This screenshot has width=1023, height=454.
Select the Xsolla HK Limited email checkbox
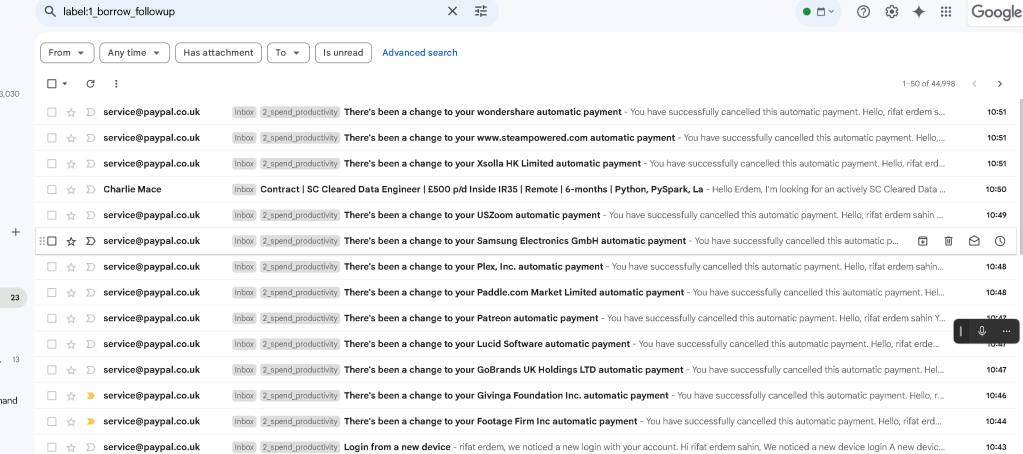(52, 164)
